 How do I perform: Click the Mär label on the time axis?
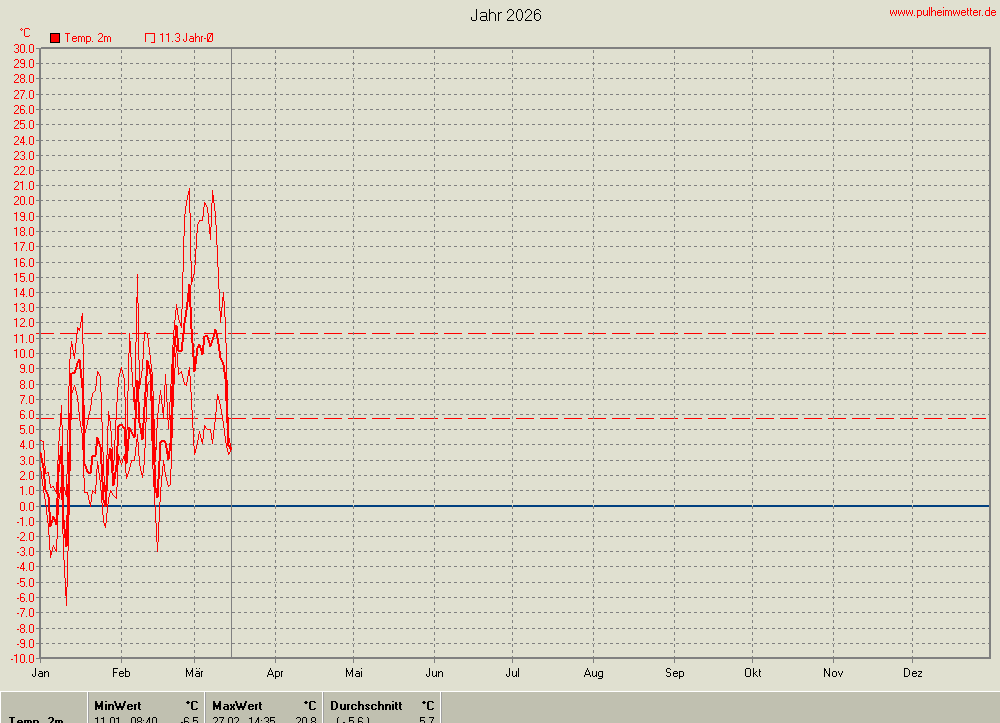click(x=194, y=673)
